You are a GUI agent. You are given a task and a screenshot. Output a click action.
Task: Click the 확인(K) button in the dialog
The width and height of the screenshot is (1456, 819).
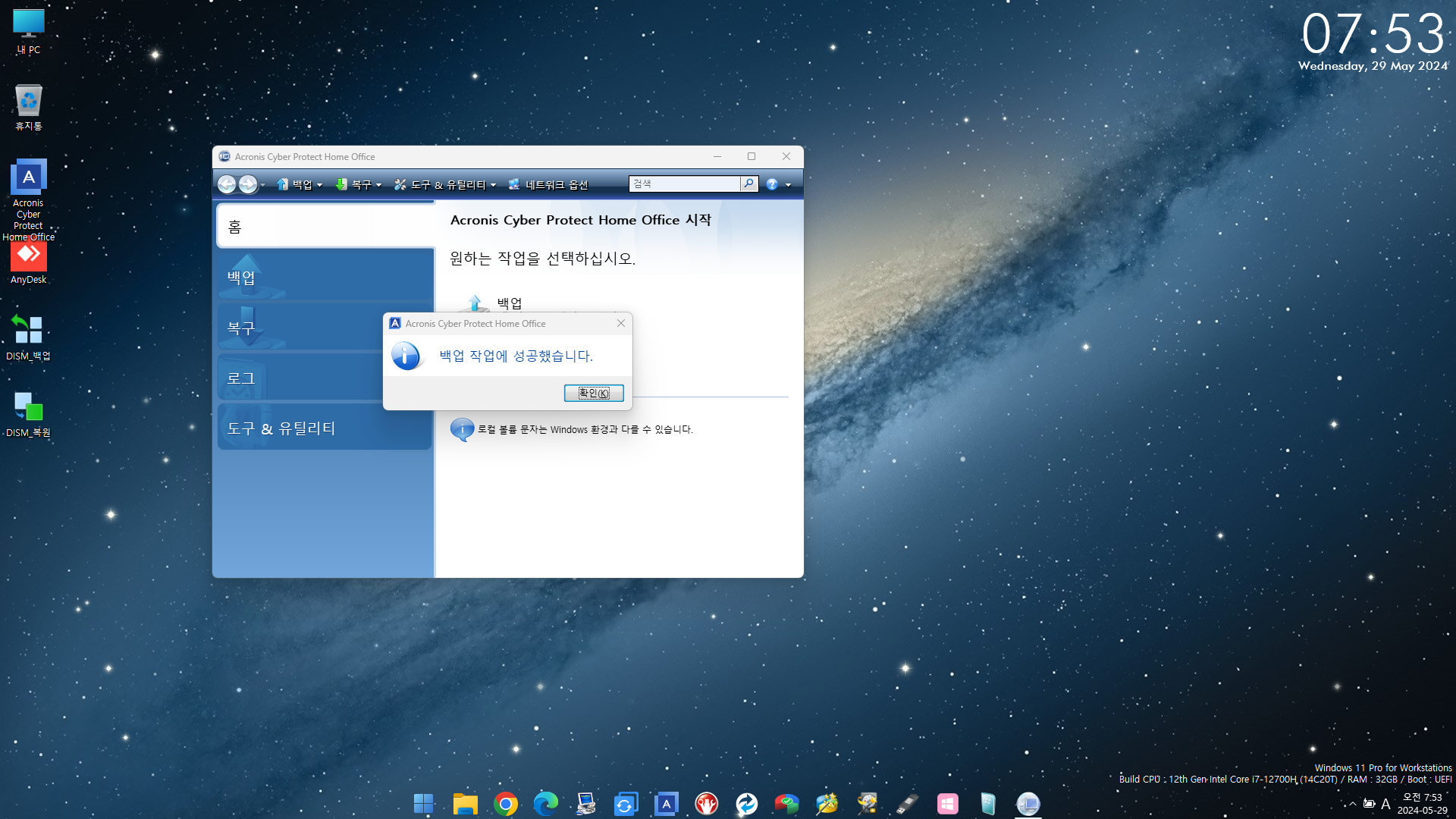(x=594, y=393)
